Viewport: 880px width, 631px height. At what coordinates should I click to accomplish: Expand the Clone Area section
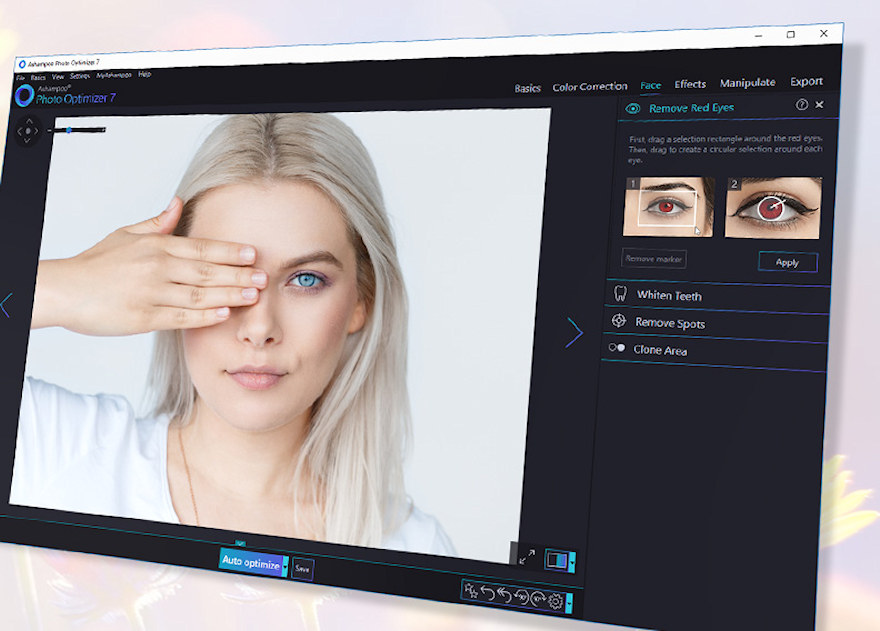pos(660,351)
